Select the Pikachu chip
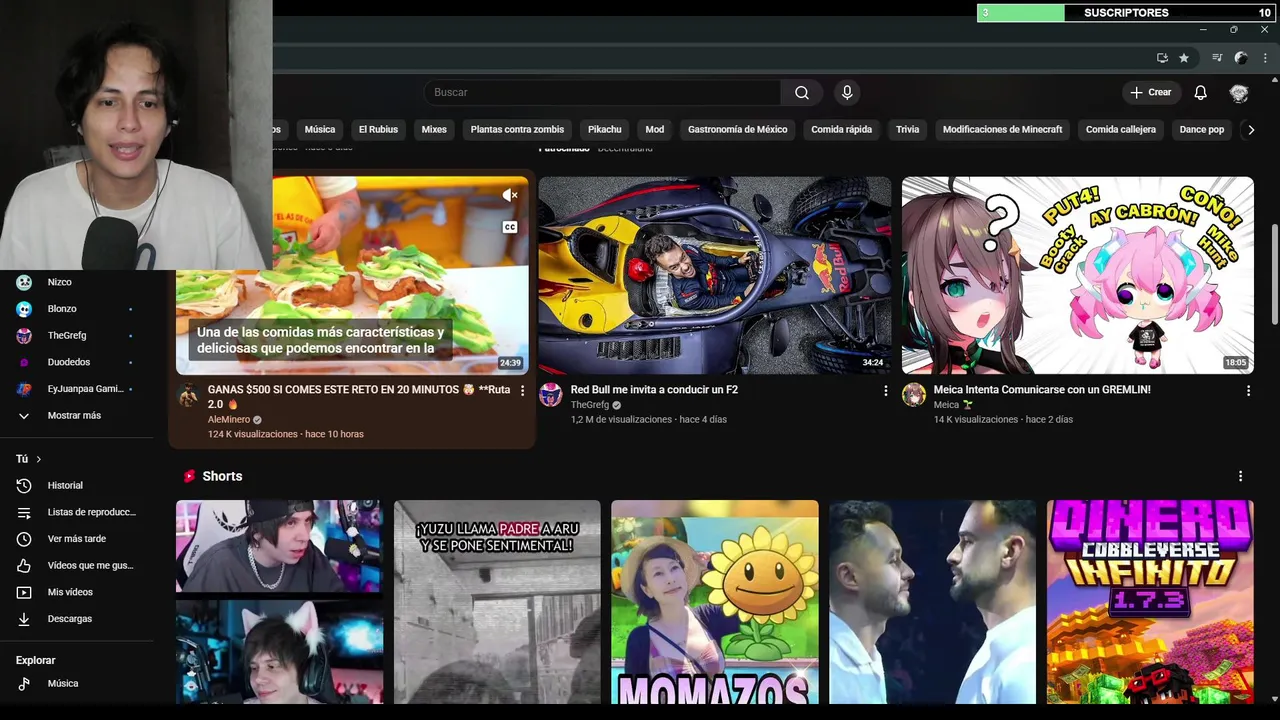The width and height of the screenshot is (1280, 720). [604, 129]
